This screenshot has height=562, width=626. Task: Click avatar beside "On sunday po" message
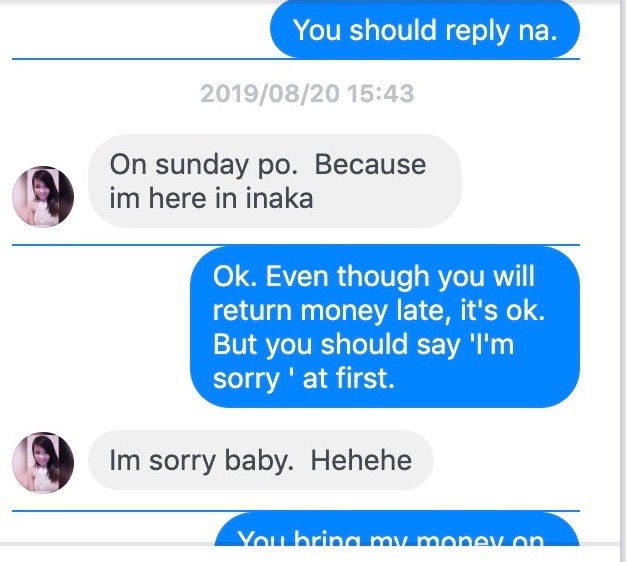43,196
